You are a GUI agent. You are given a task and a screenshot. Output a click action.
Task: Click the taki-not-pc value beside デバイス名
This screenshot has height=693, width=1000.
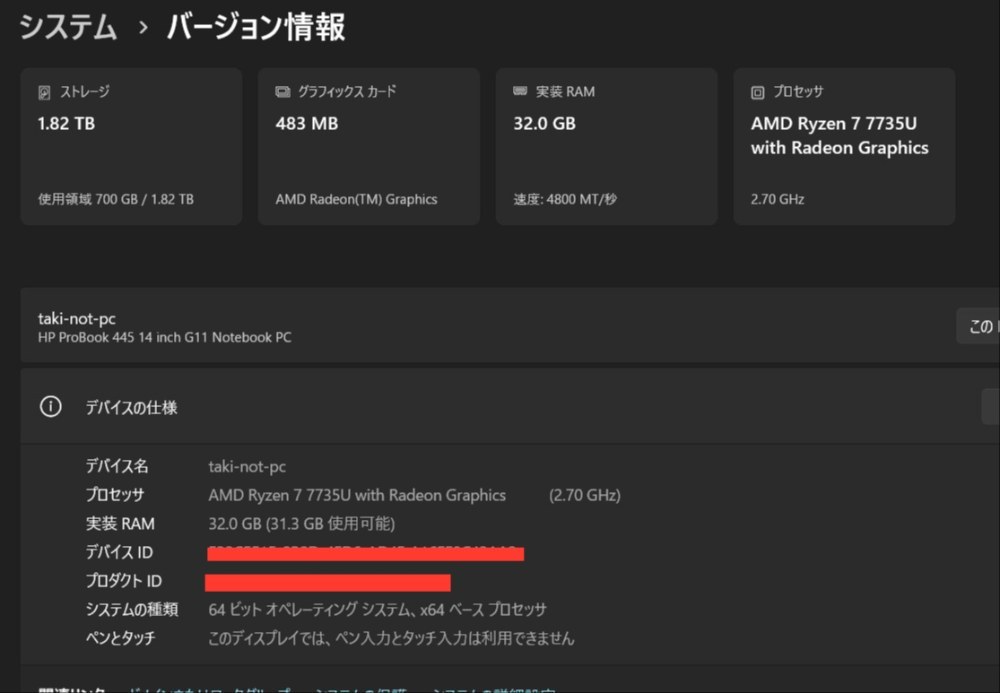pos(247,467)
